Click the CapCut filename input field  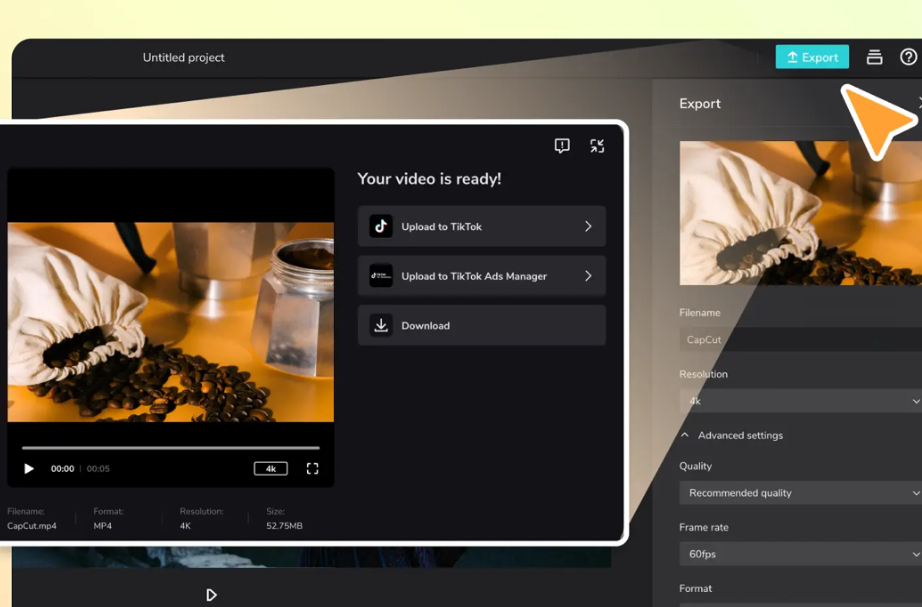(800, 340)
